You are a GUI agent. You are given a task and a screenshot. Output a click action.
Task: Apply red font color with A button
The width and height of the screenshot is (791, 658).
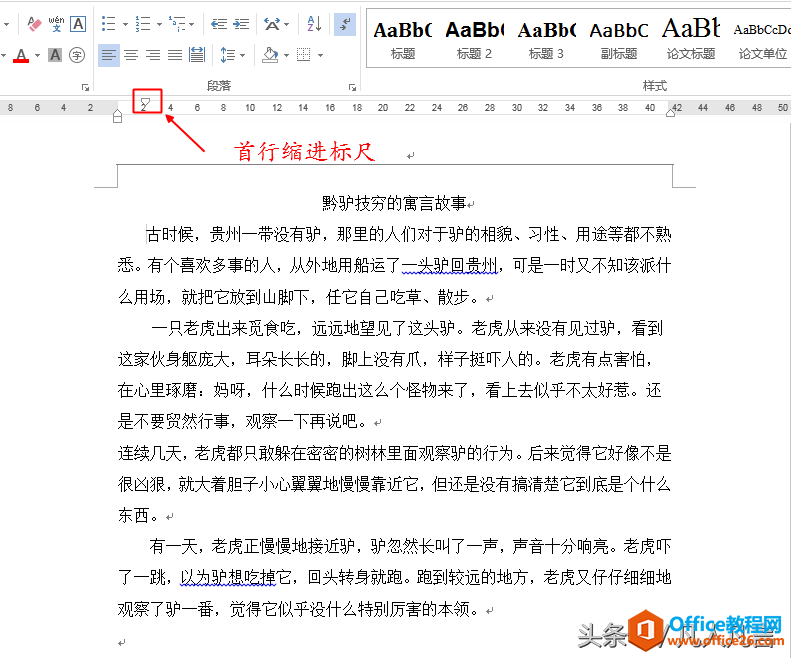21,55
